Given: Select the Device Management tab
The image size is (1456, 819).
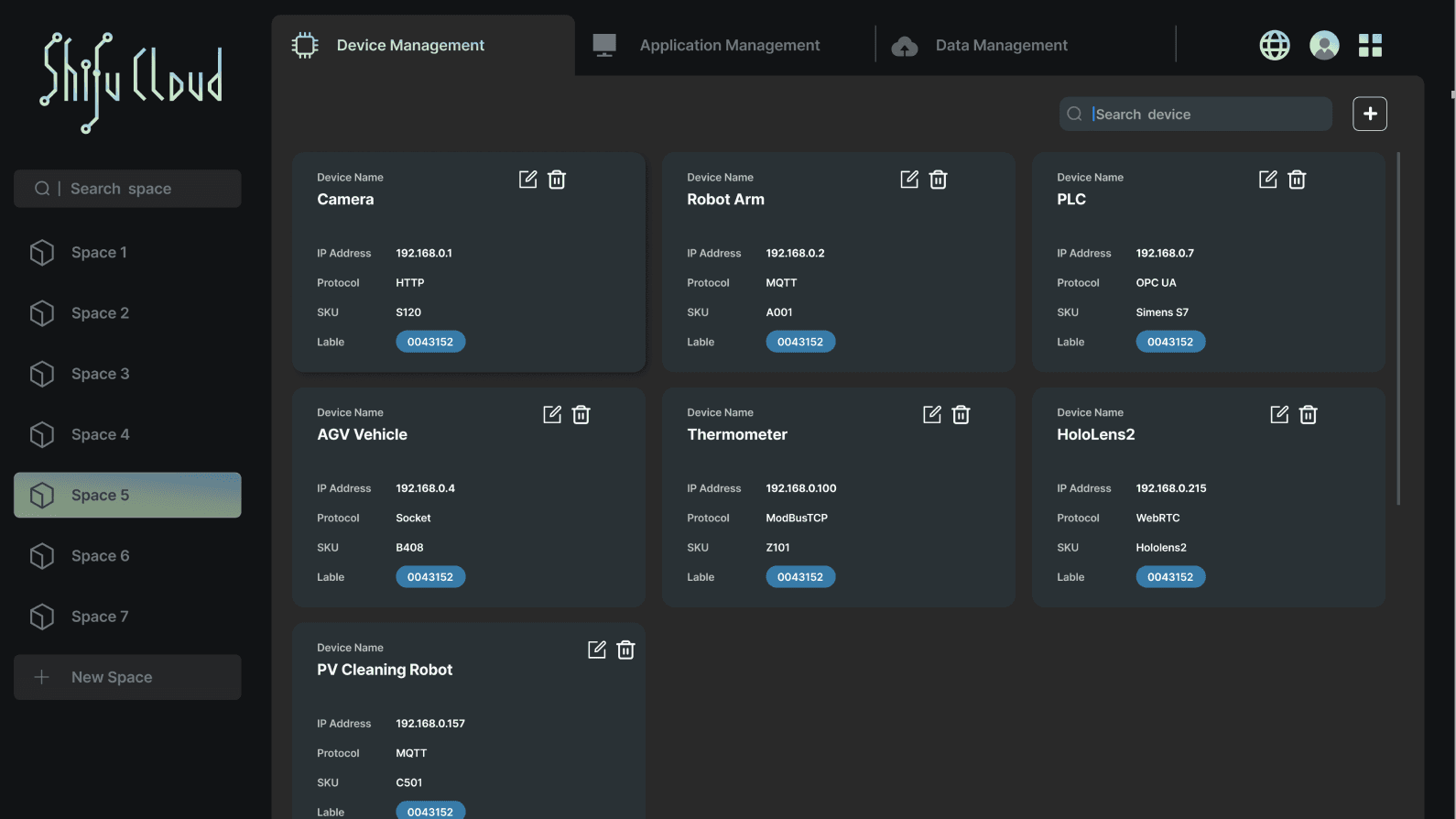Looking at the screenshot, I should click(409, 45).
